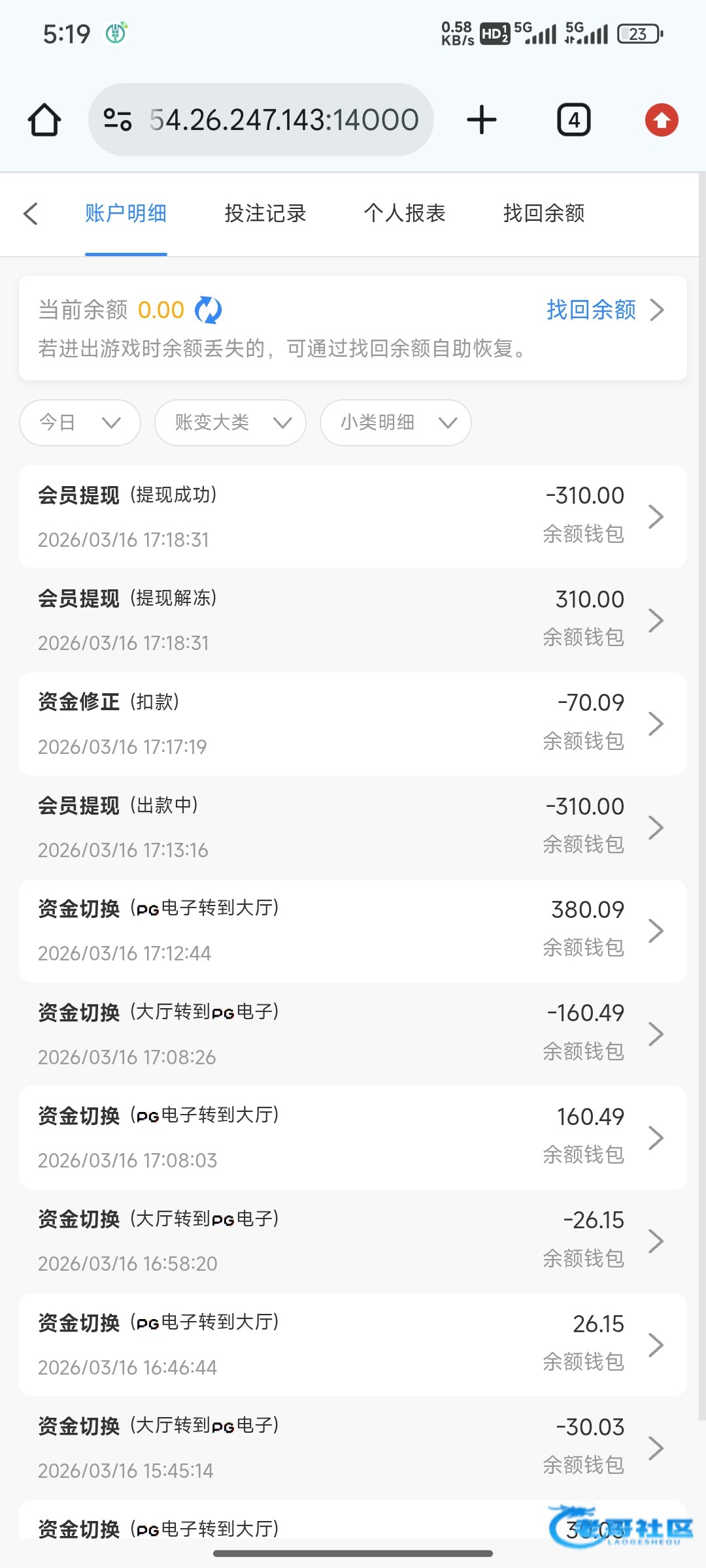Open the 今日 date filter dropdown
The height and width of the screenshot is (1568, 706).
(x=80, y=423)
